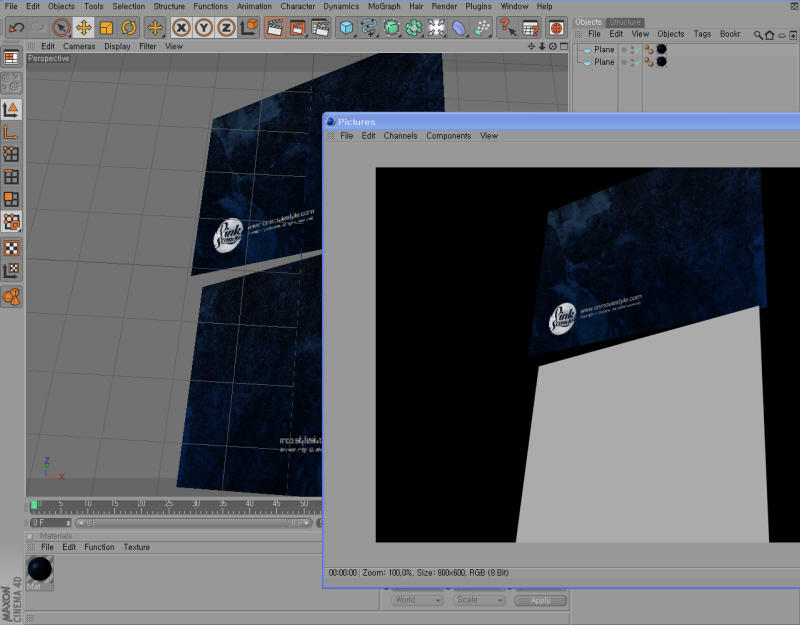Screen dimensions: 800x625
Task: Click the coordinate system axis icon
Action: click(x=249, y=27)
